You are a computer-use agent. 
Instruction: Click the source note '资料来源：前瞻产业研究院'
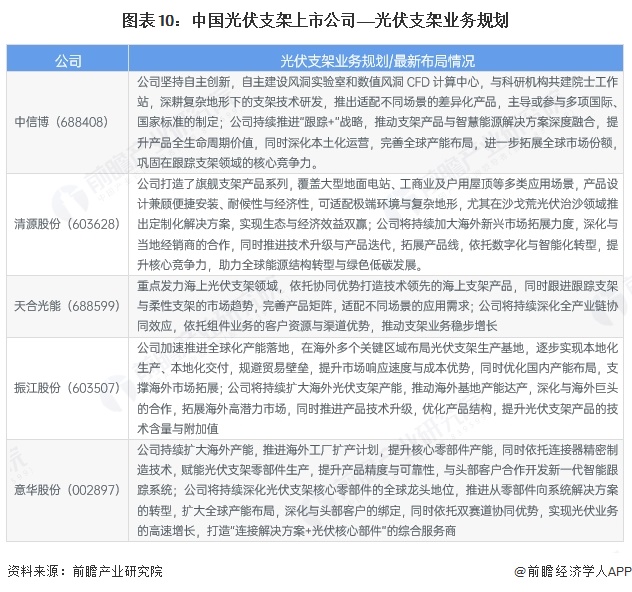(x=85, y=571)
